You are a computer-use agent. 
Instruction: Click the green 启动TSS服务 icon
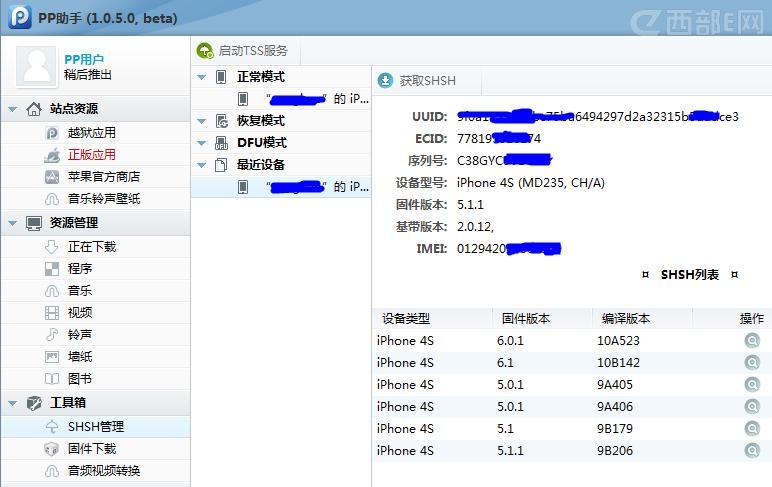[204, 51]
